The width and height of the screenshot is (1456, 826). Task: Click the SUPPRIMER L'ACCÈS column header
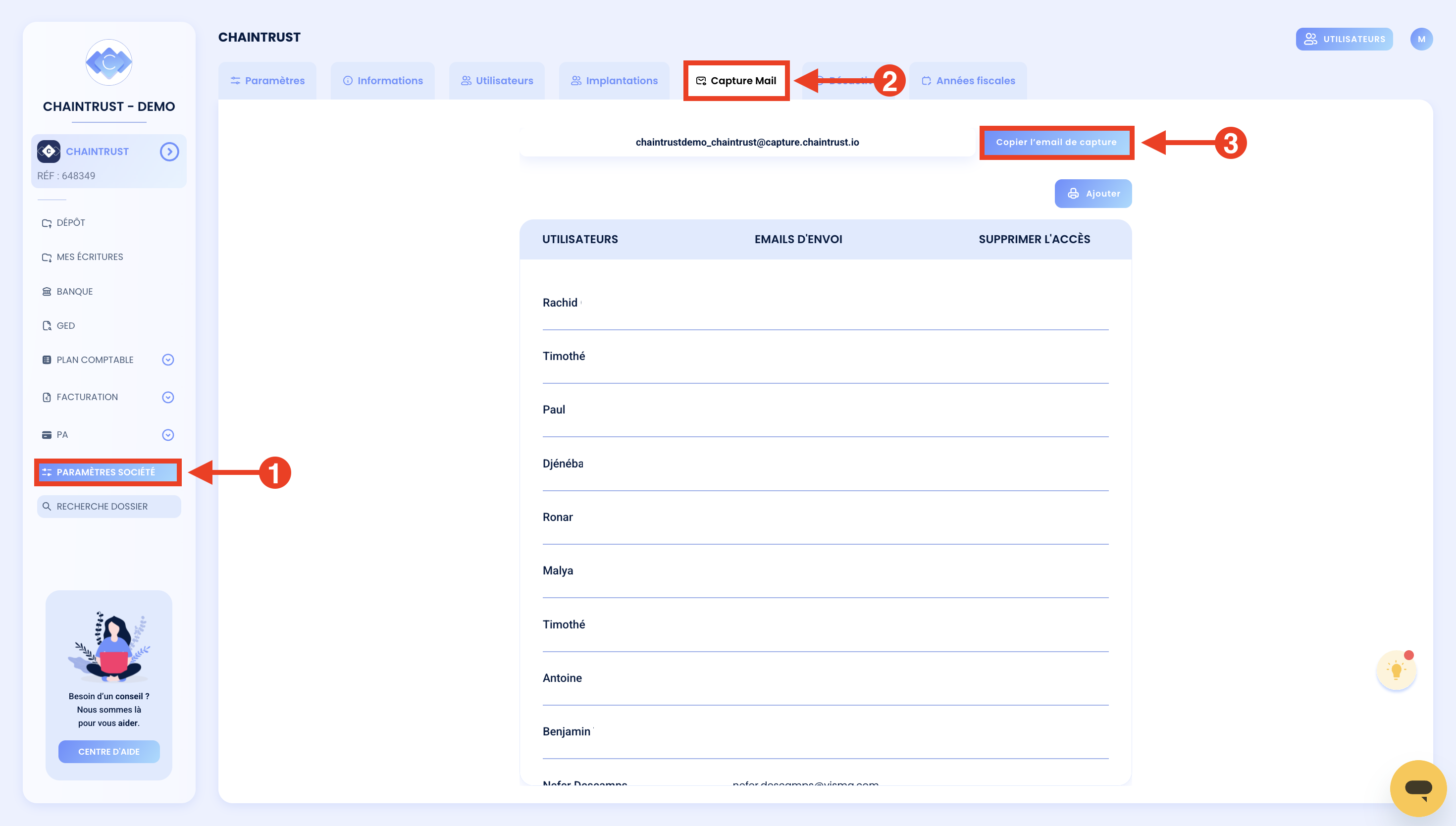pos(1034,239)
